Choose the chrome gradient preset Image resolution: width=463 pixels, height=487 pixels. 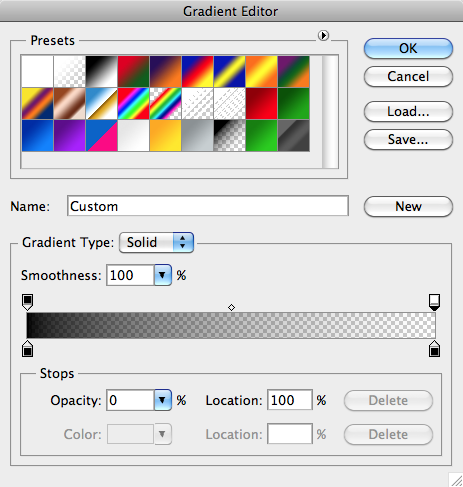tap(101, 103)
